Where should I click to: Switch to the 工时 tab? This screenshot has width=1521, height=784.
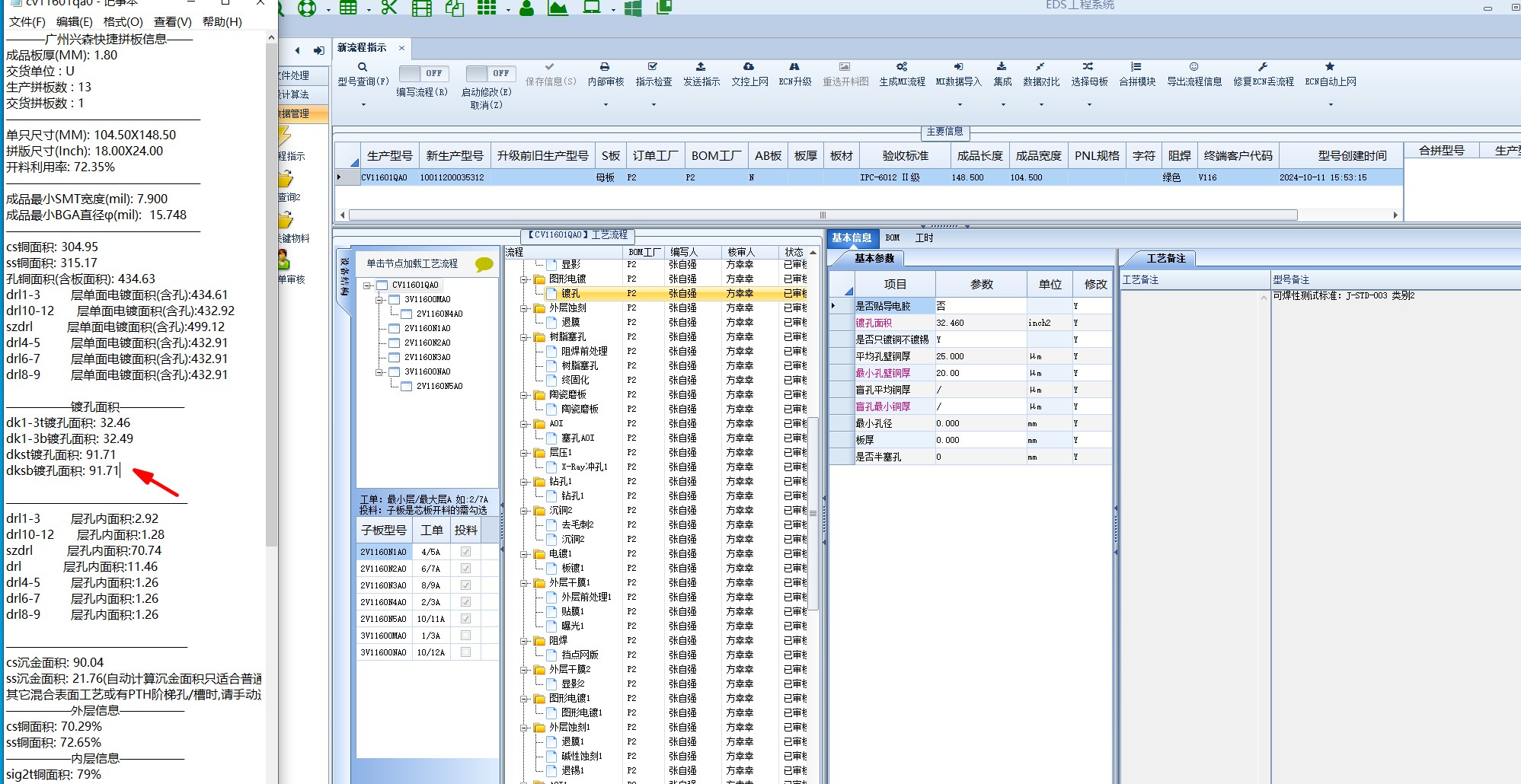tap(925, 238)
